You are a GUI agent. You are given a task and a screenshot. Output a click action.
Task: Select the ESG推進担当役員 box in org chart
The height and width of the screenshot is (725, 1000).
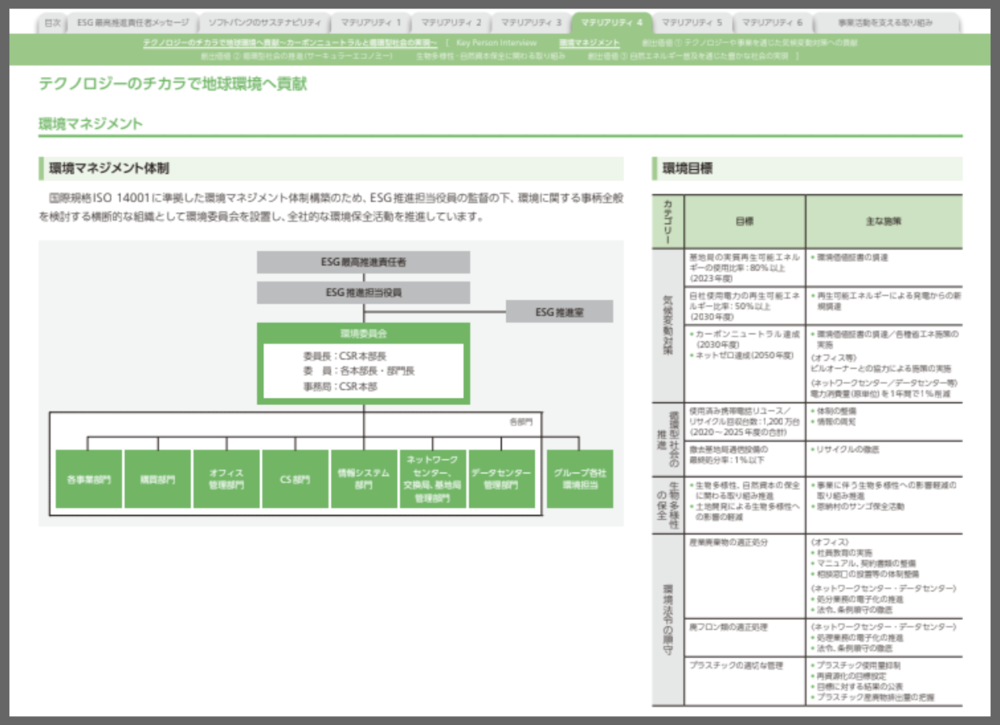363,292
